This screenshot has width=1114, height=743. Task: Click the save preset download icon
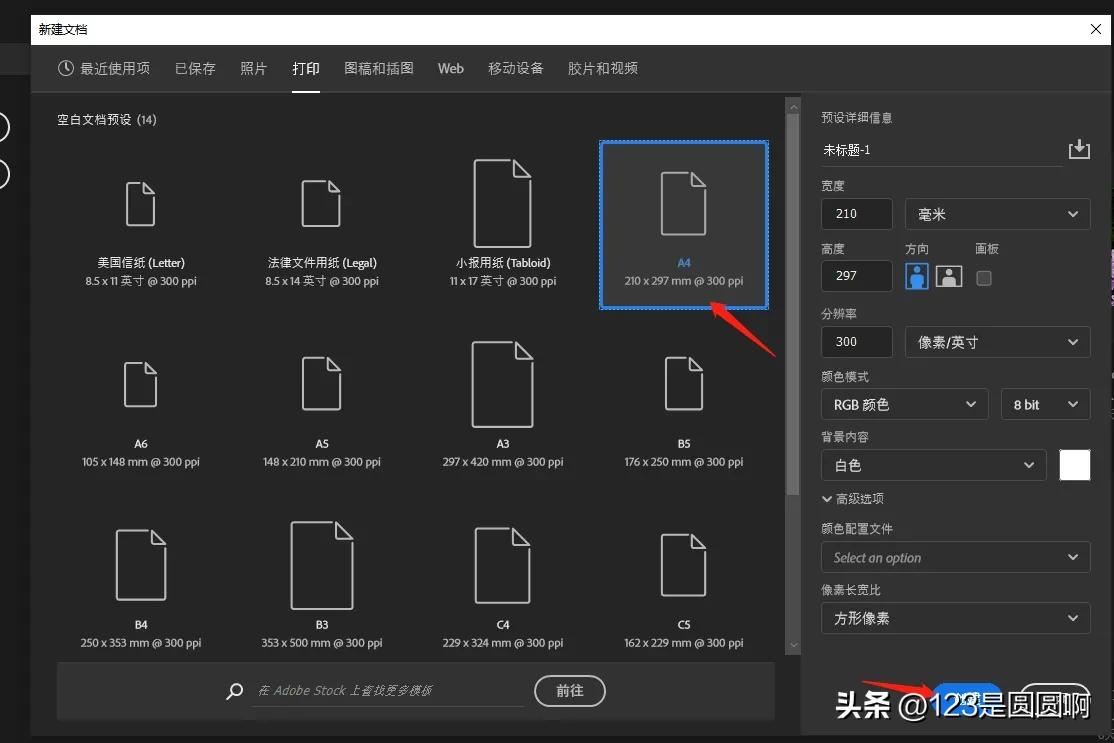coord(1079,149)
